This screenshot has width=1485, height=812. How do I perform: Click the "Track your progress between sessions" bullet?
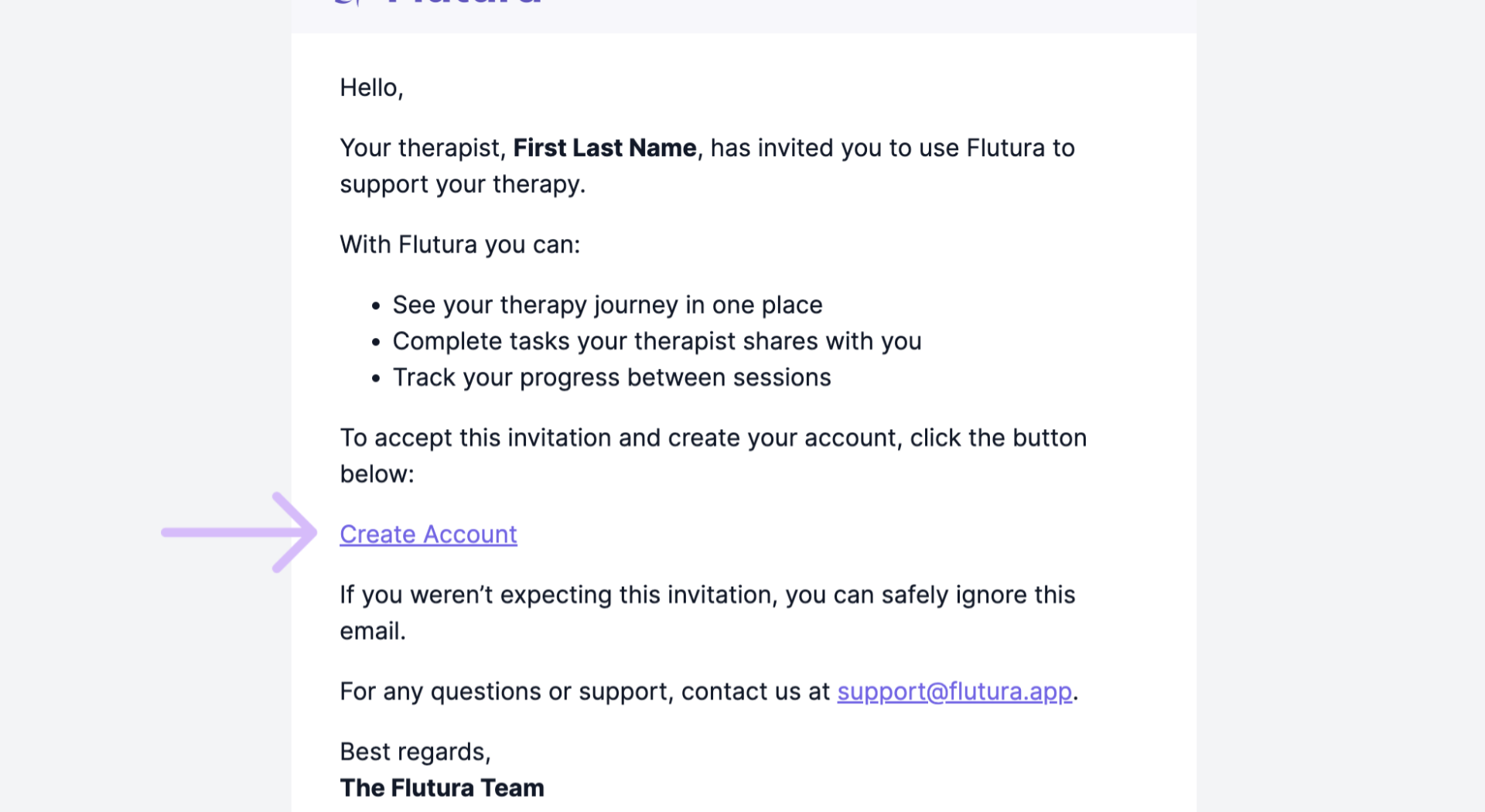tap(611, 377)
